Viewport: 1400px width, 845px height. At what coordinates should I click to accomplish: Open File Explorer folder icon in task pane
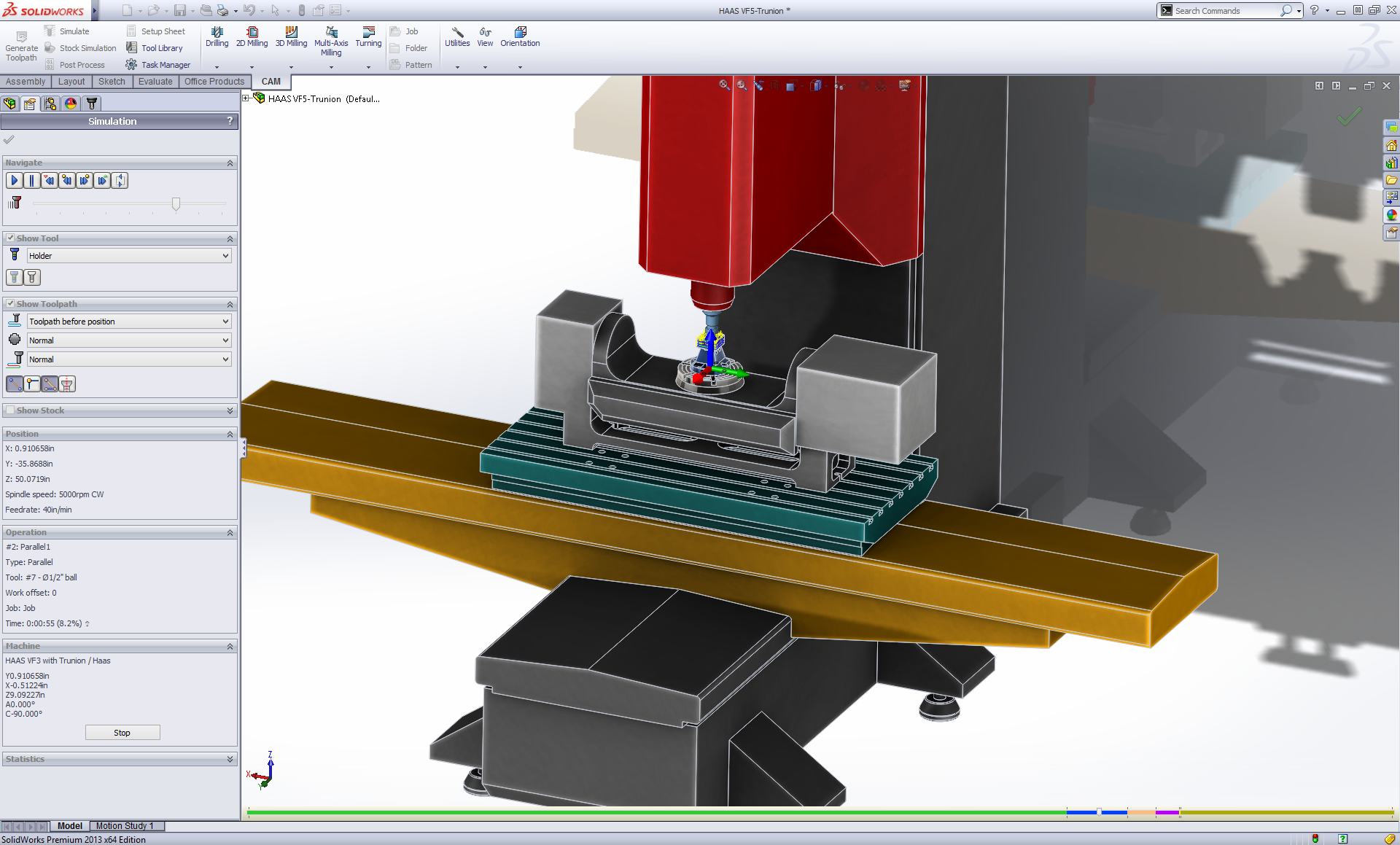[1391, 180]
